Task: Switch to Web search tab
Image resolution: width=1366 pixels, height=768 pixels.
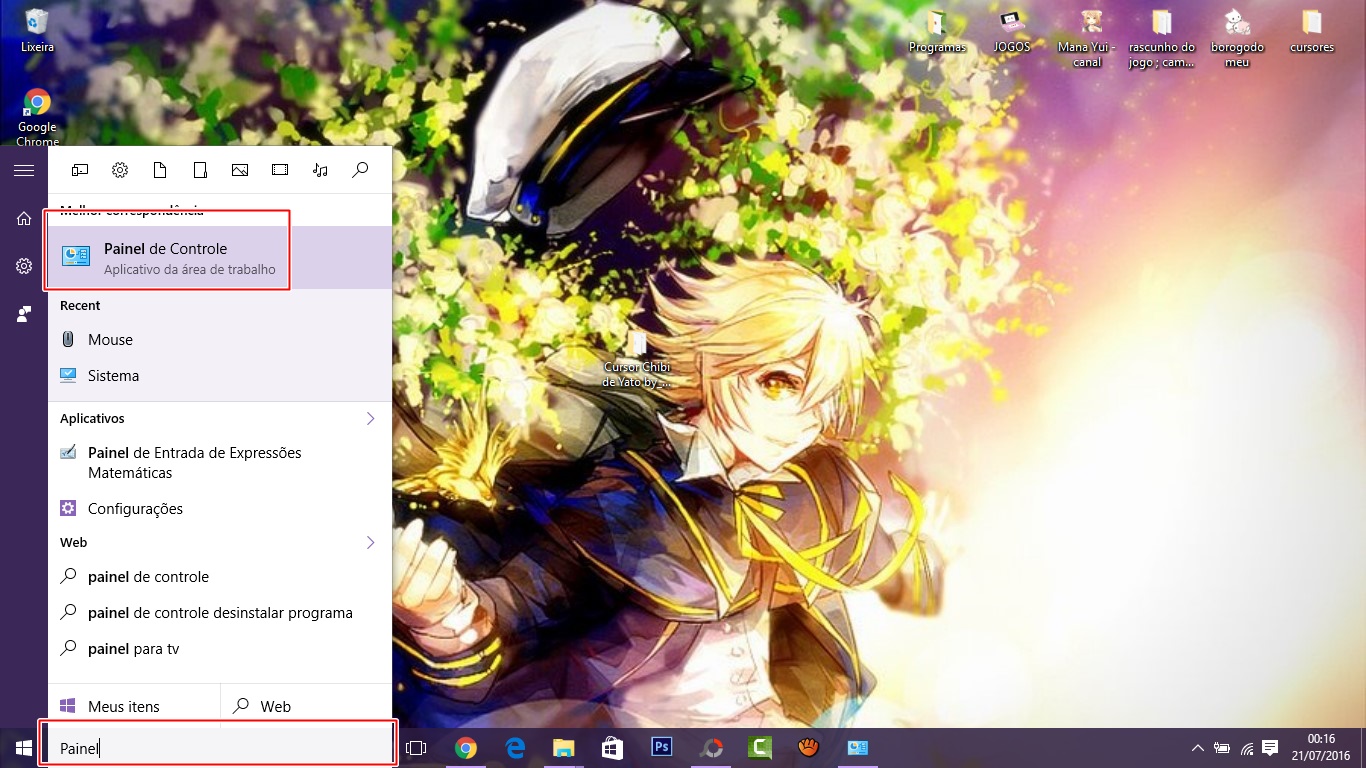Action: [306, 706]
